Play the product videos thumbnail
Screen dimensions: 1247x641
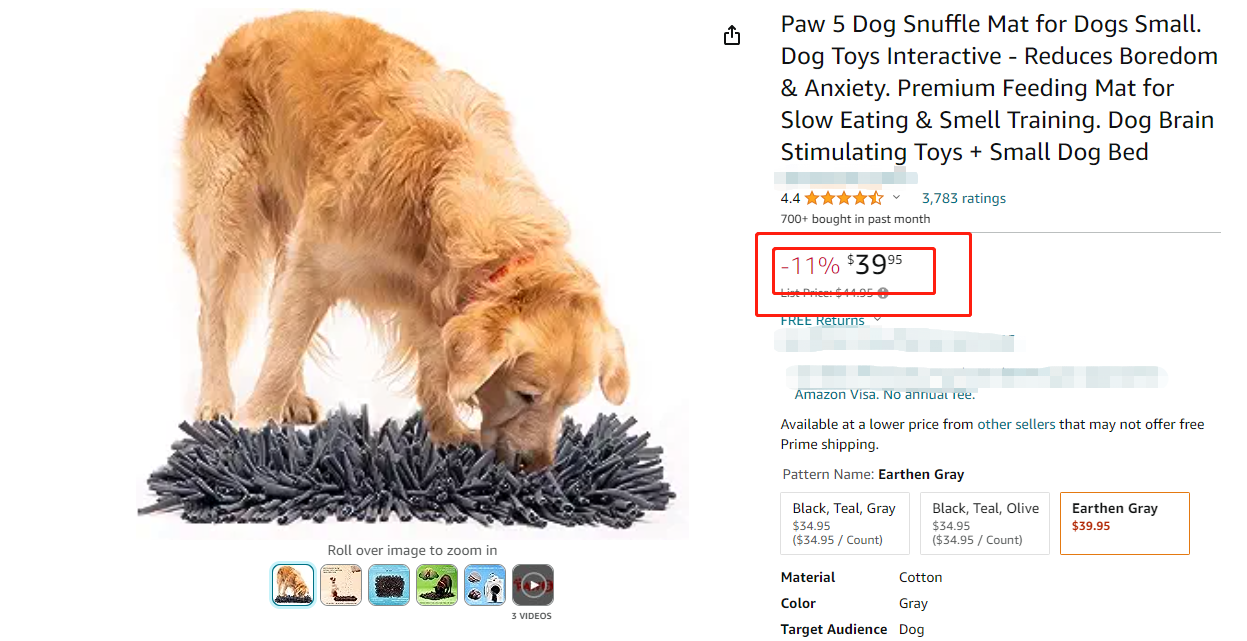point(533,585)
